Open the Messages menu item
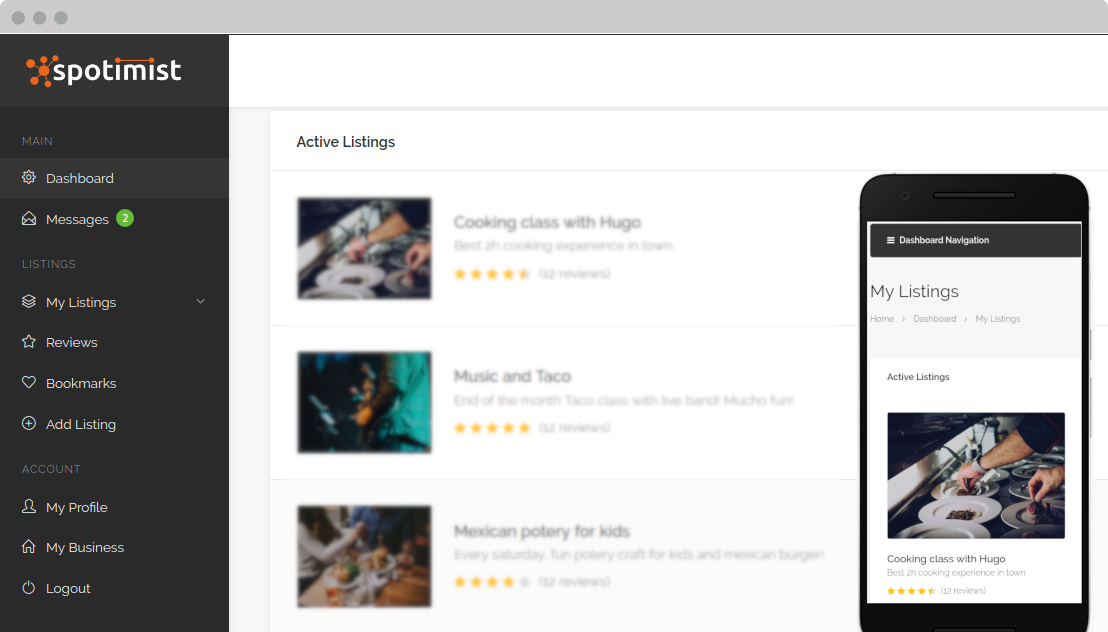The width and height of the screenshot is (1108, 632). pyautogui.click(x=77, y=219)
